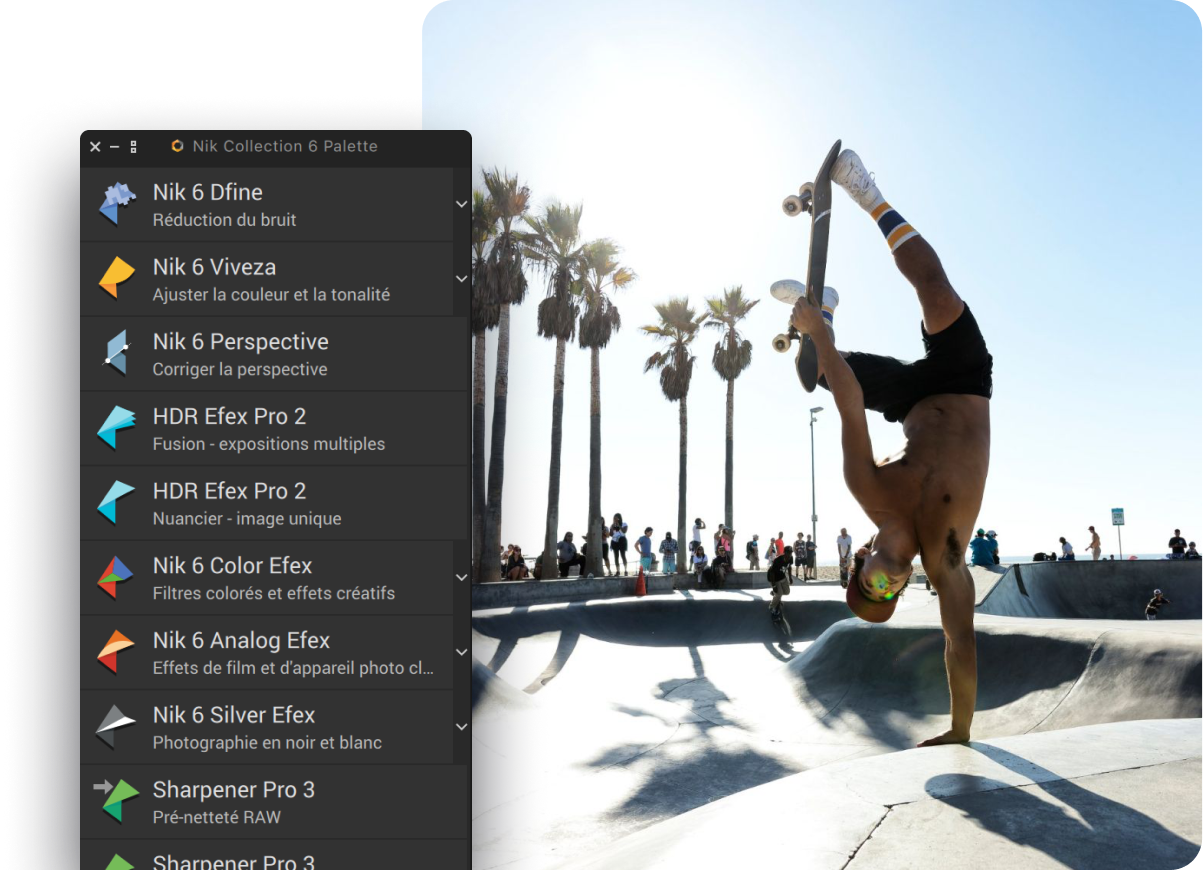Select "Nik 6 Analog Efex" label
Screen dimensions: 1203x870
pos(241,640)
